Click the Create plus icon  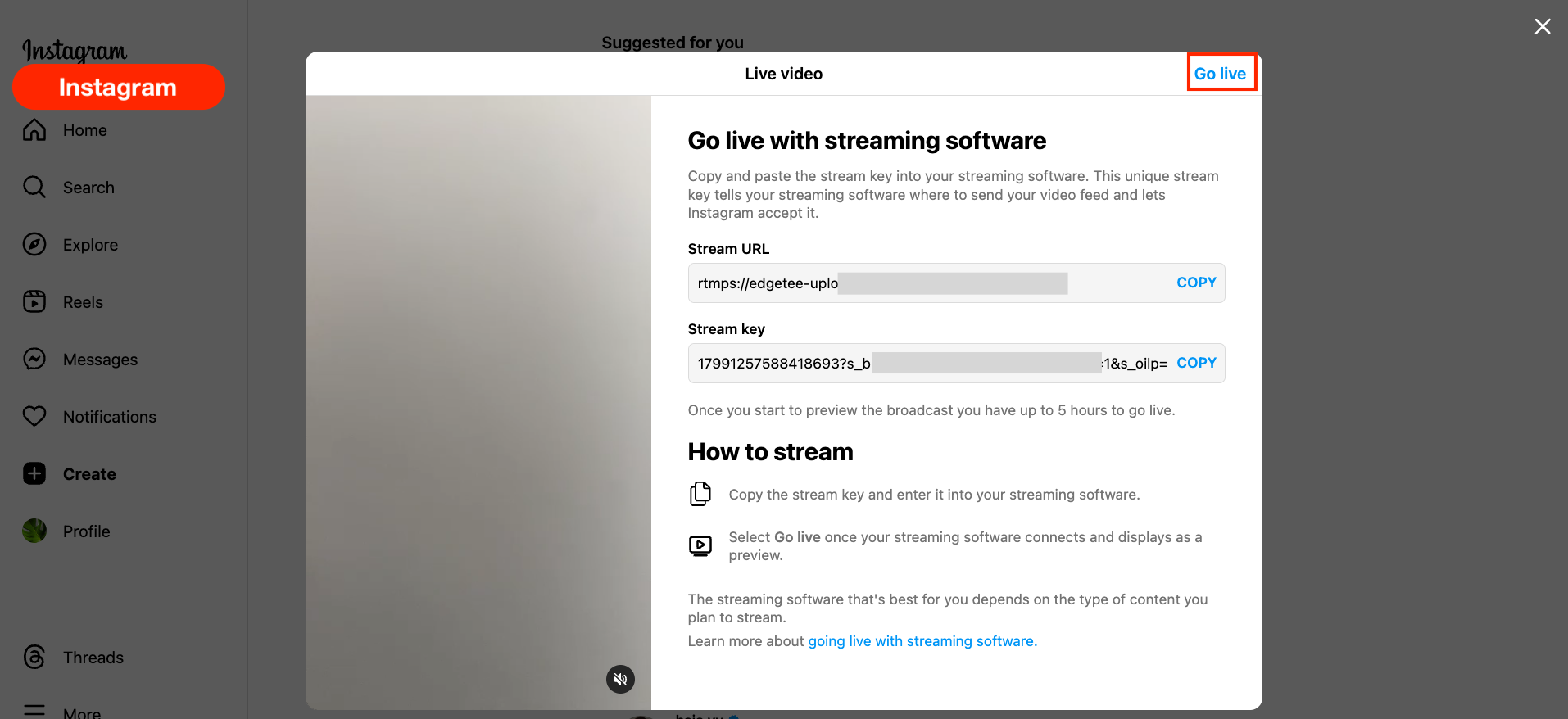[x=34, y=474]
